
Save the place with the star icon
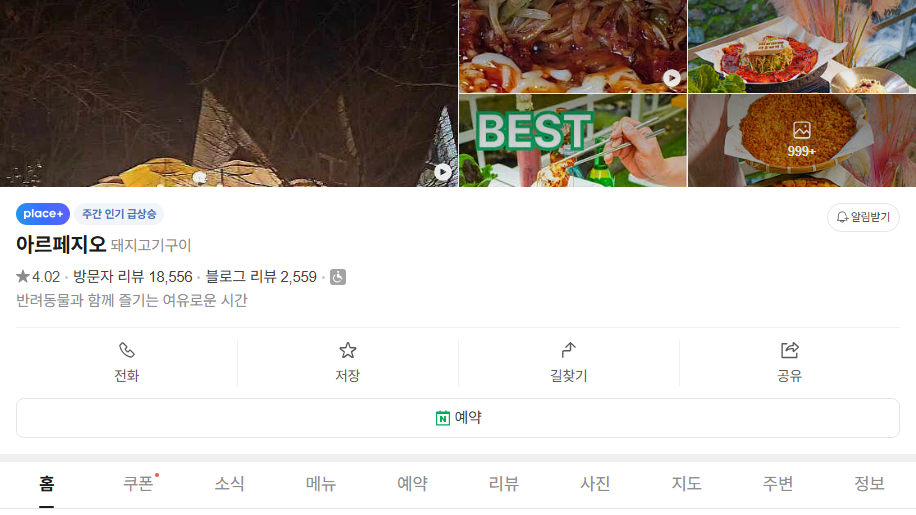pos(348,350)
